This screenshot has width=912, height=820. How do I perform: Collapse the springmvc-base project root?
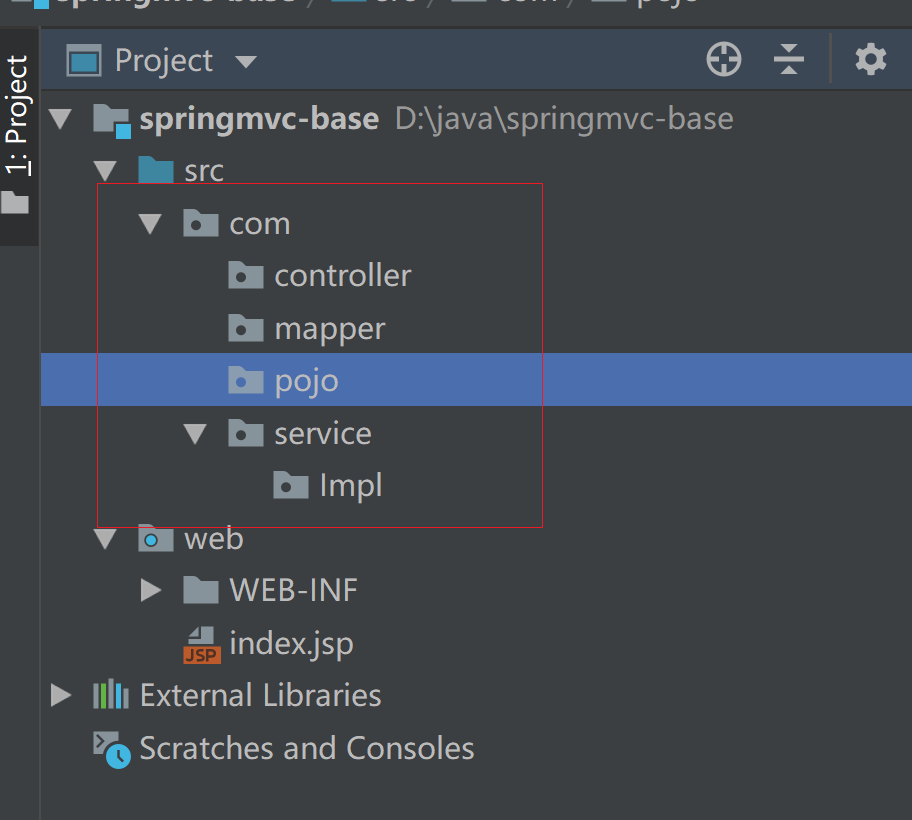click(61, 119)
